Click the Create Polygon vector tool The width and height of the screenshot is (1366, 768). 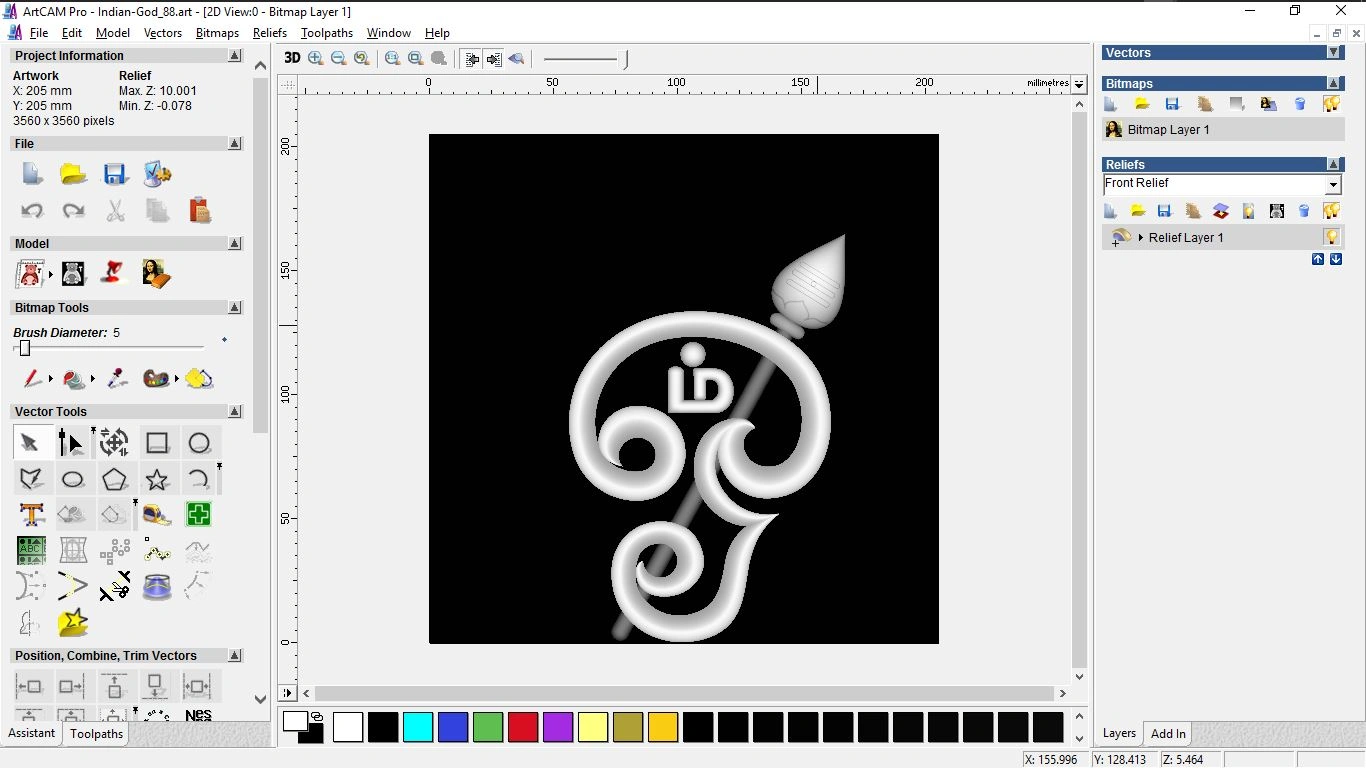click(115, 479)
